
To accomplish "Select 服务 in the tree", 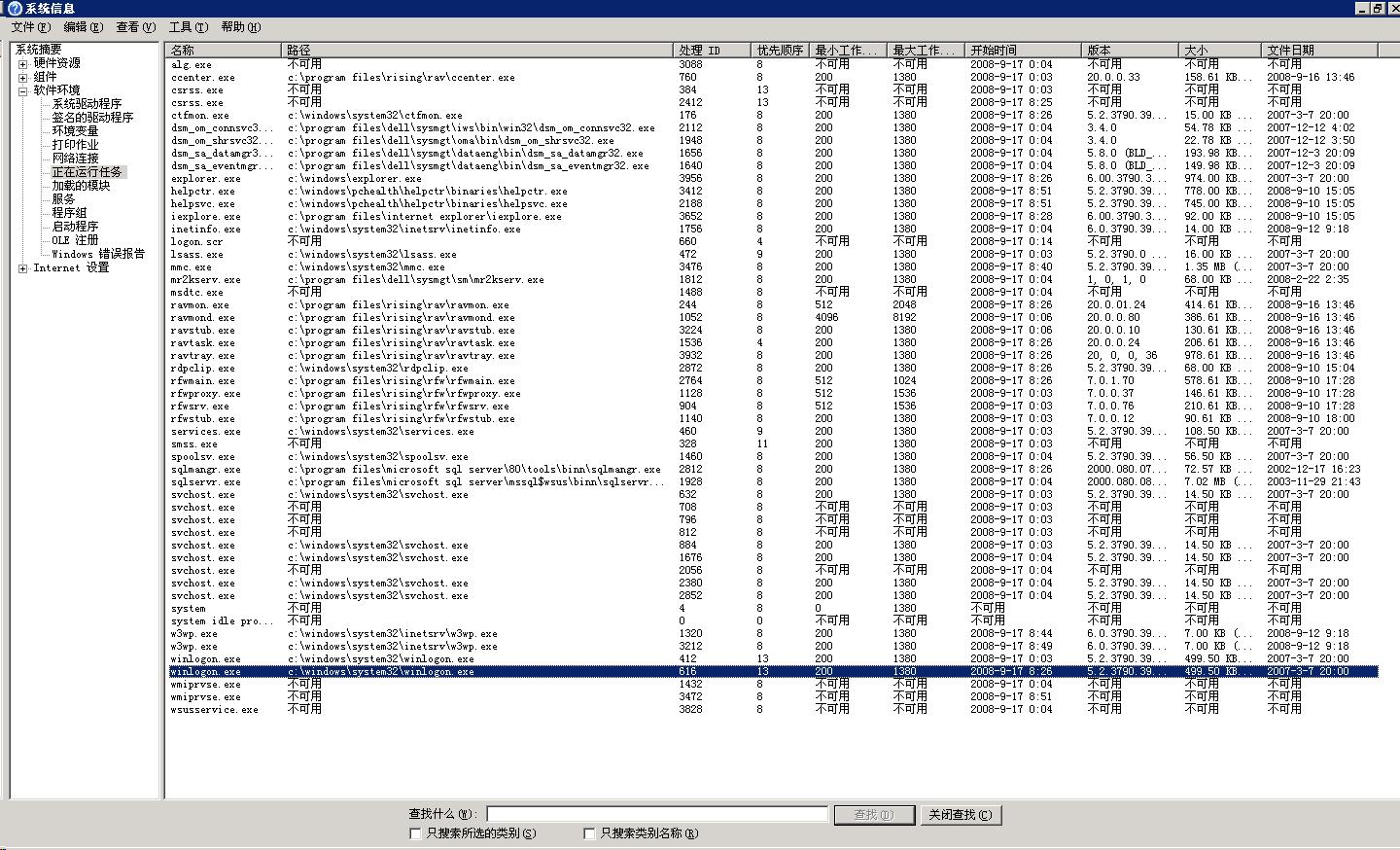I will [63, 199].
